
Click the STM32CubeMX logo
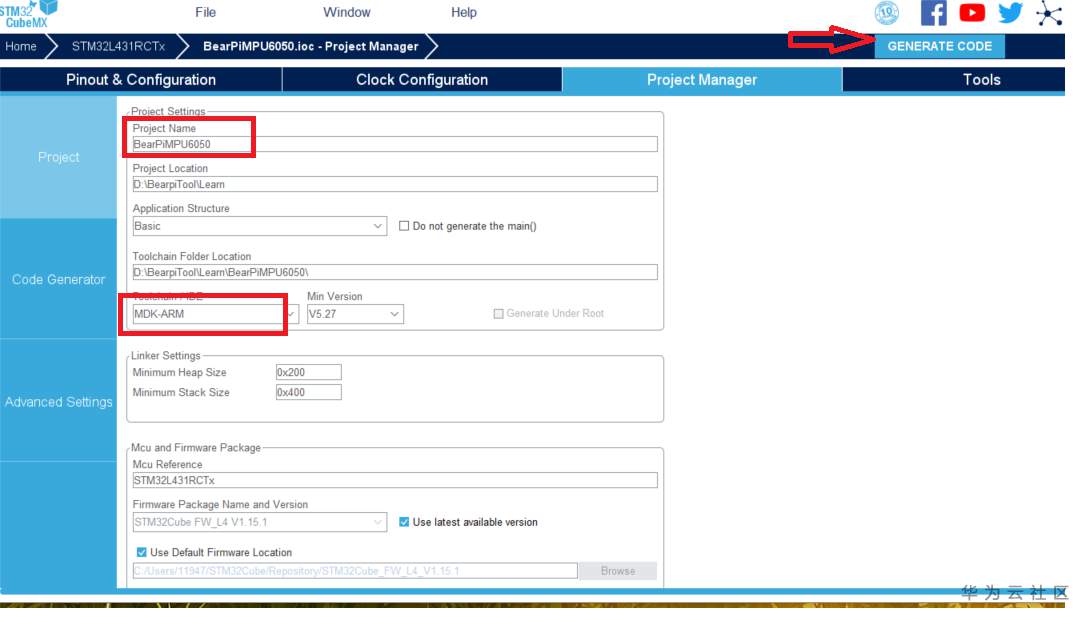tap(29, 14)
